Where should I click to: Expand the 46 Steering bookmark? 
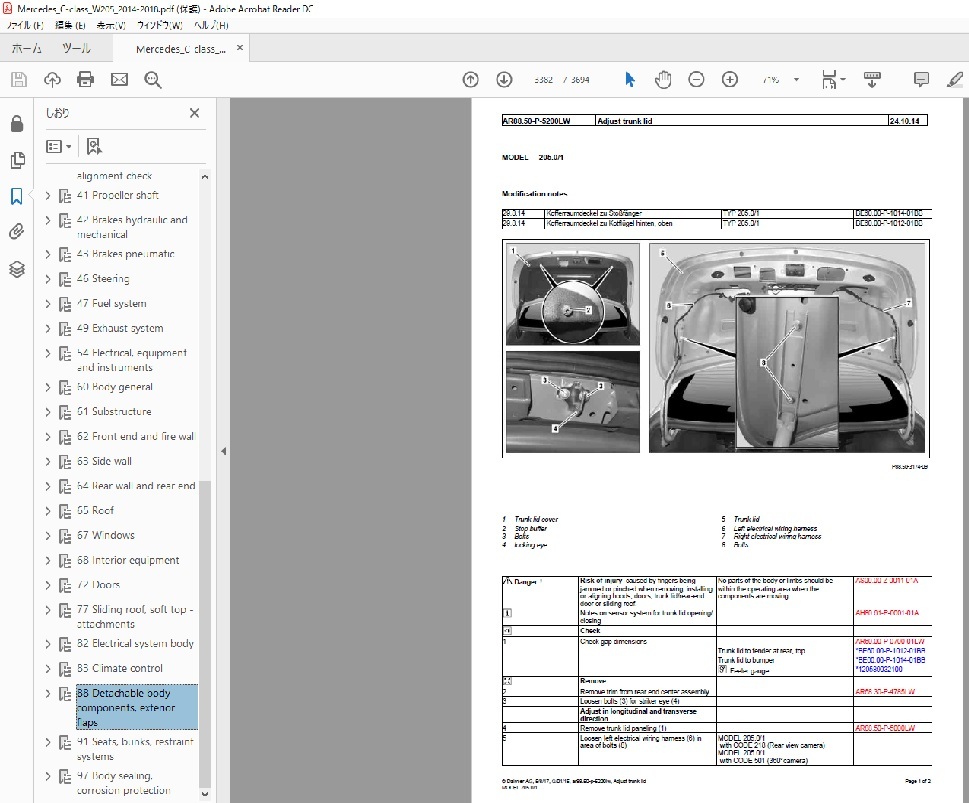pos(48,279)
